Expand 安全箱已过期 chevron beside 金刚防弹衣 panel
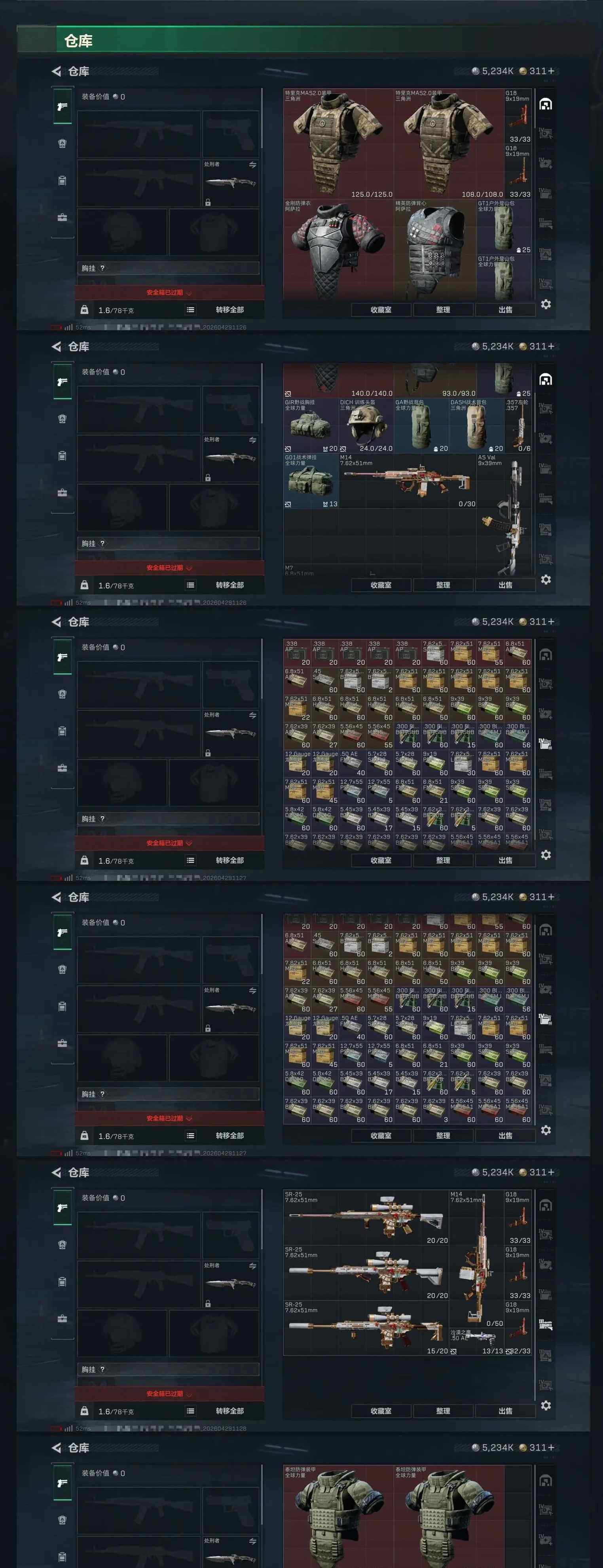The height and width of the screenshot is (1568, 603). (x=189, y=293)
